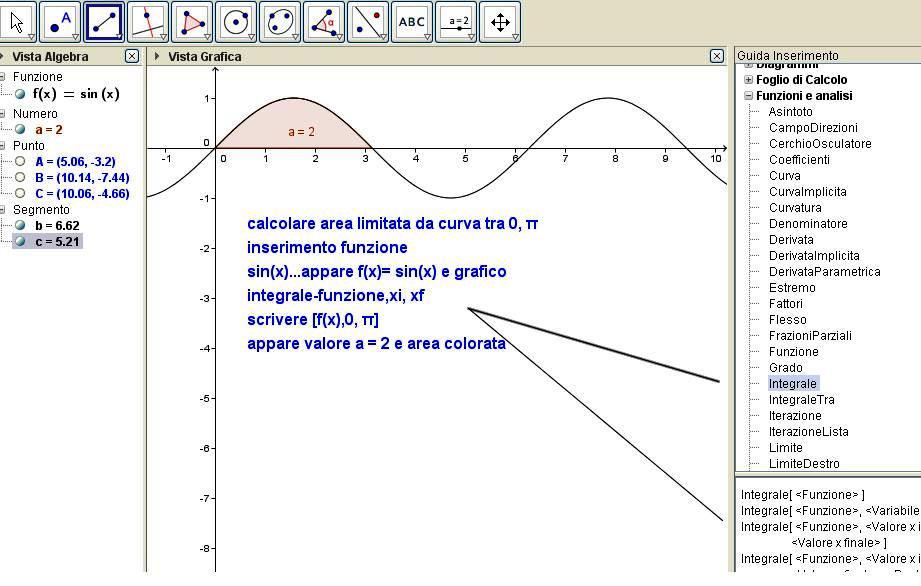The width and height of the screenshot is (921, 586).
Task: Select the Grado command
Action: pyautogui.click(x=785, y=368)
